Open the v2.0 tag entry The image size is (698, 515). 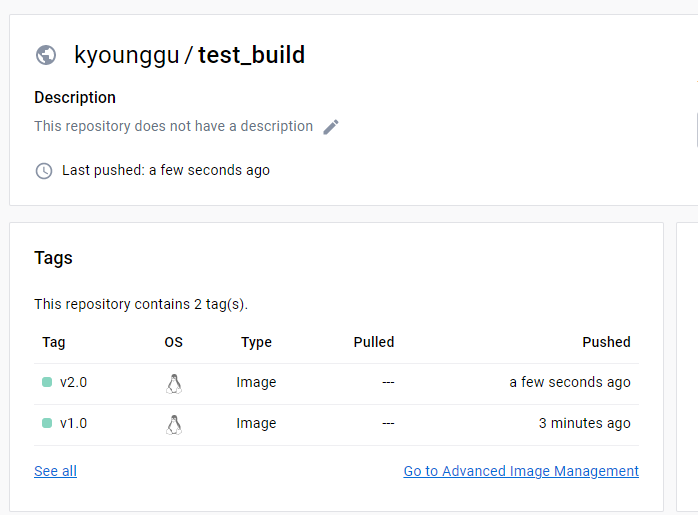click(x=73, y=382)
